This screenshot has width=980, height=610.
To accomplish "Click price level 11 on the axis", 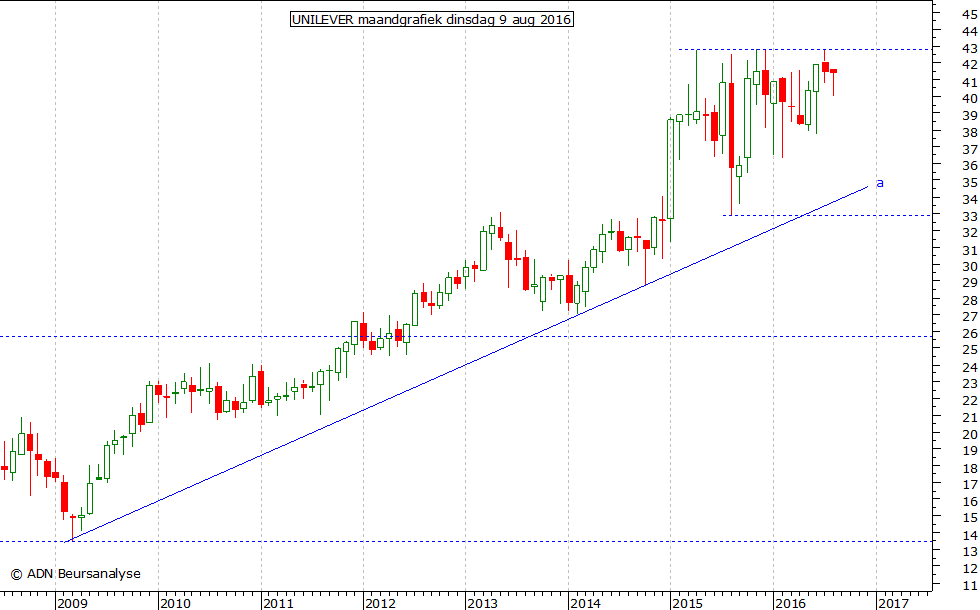I will [x=970, y=586].
